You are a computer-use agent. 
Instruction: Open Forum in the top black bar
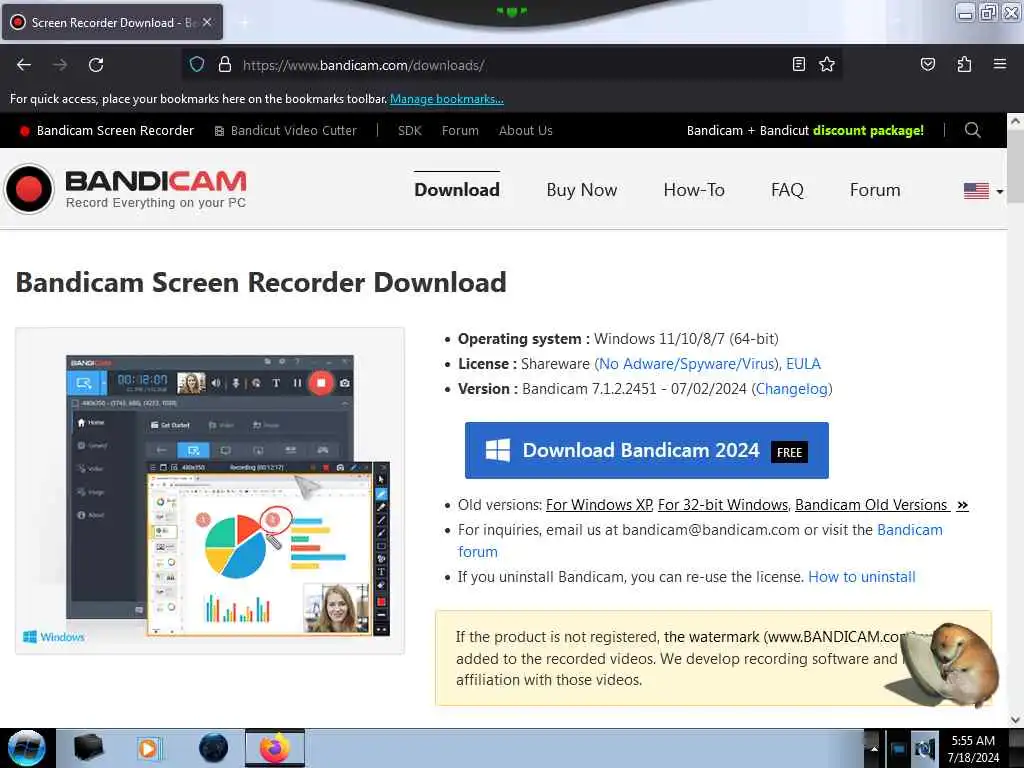460,131
